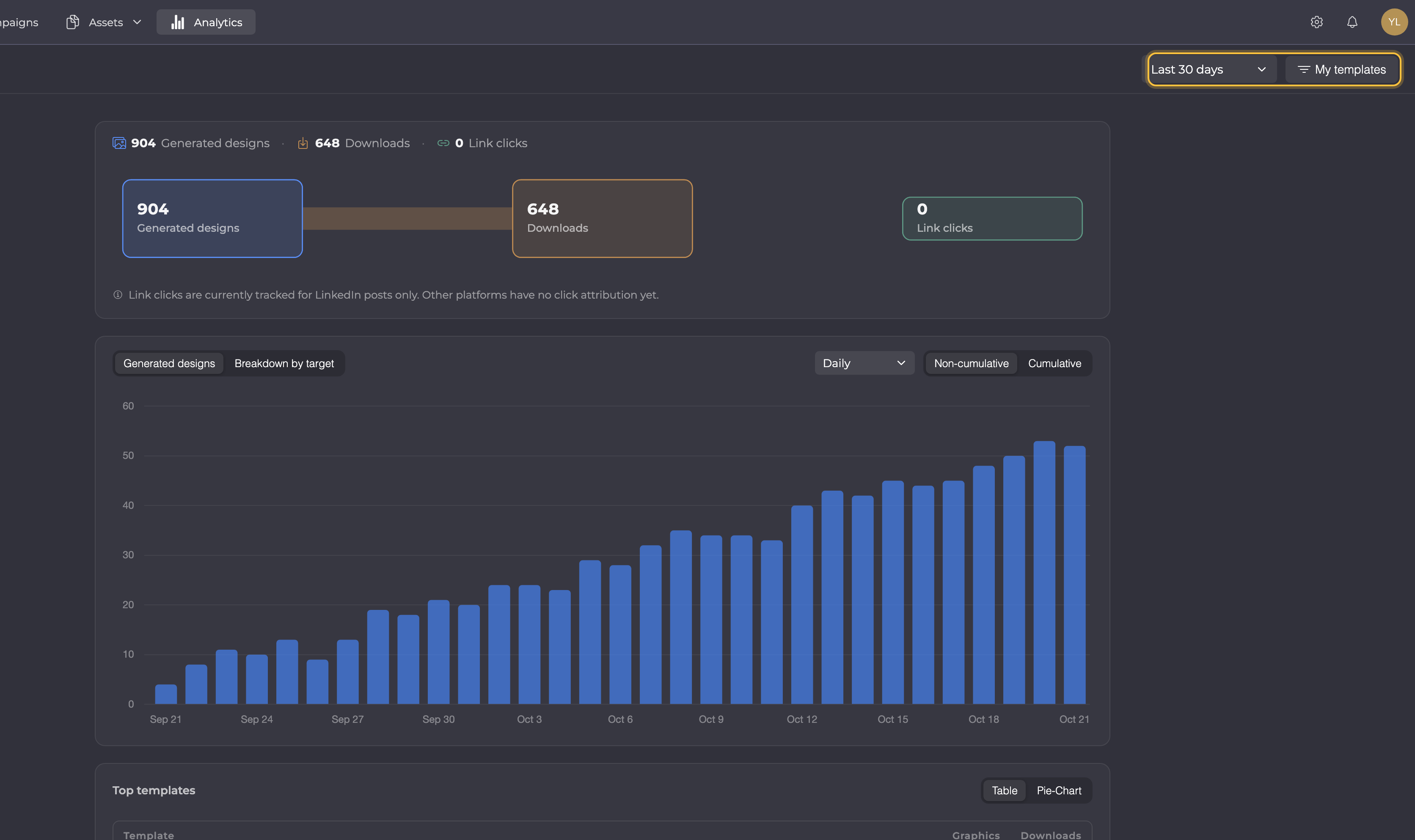The image size is (1415, 840).
Task: Select Non-cumulative mode
Action: coord(971,363)
